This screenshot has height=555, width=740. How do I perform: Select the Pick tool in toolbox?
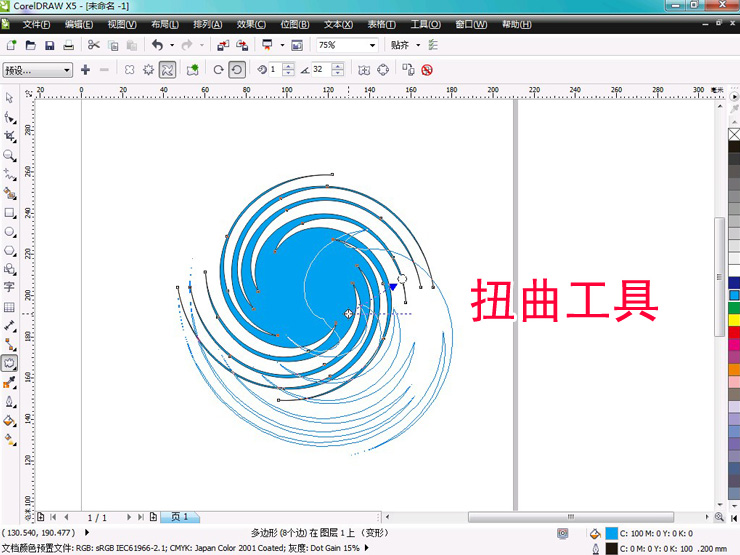point(9,98)
